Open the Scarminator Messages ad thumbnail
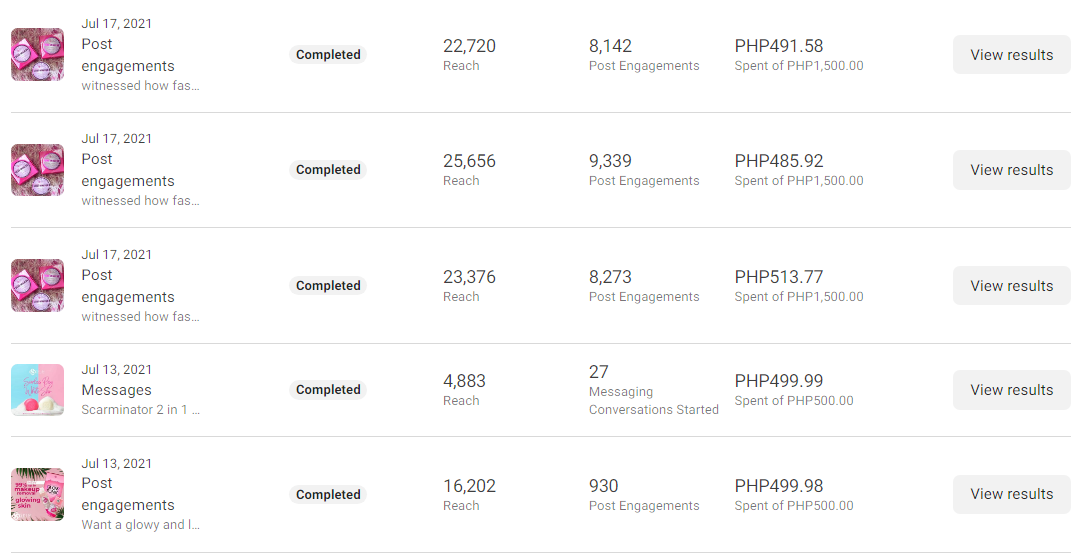 [x=37, y=390]
